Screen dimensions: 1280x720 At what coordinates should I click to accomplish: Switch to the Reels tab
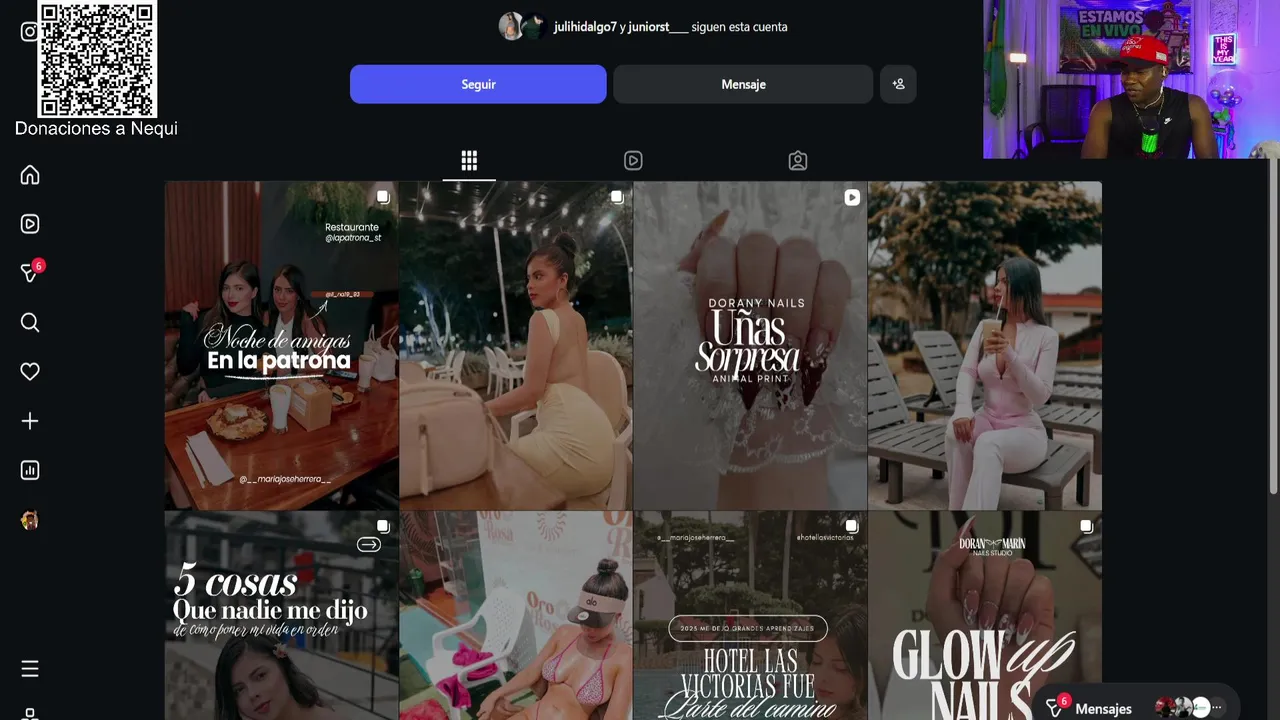(633, 161)
